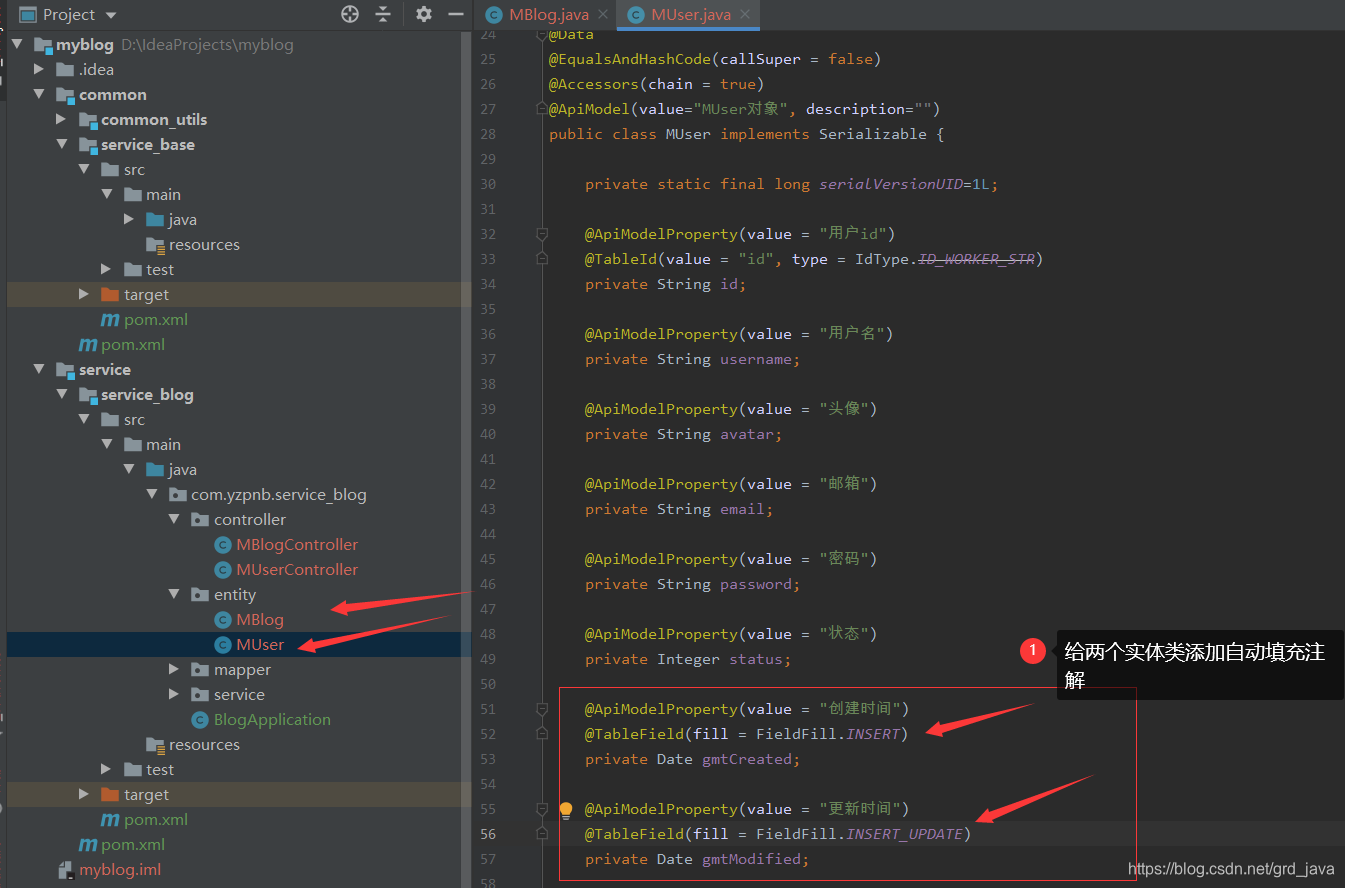The image size is (1345, 888).
Task: Click the service_base module folder icon
Action: pos(88,145)
